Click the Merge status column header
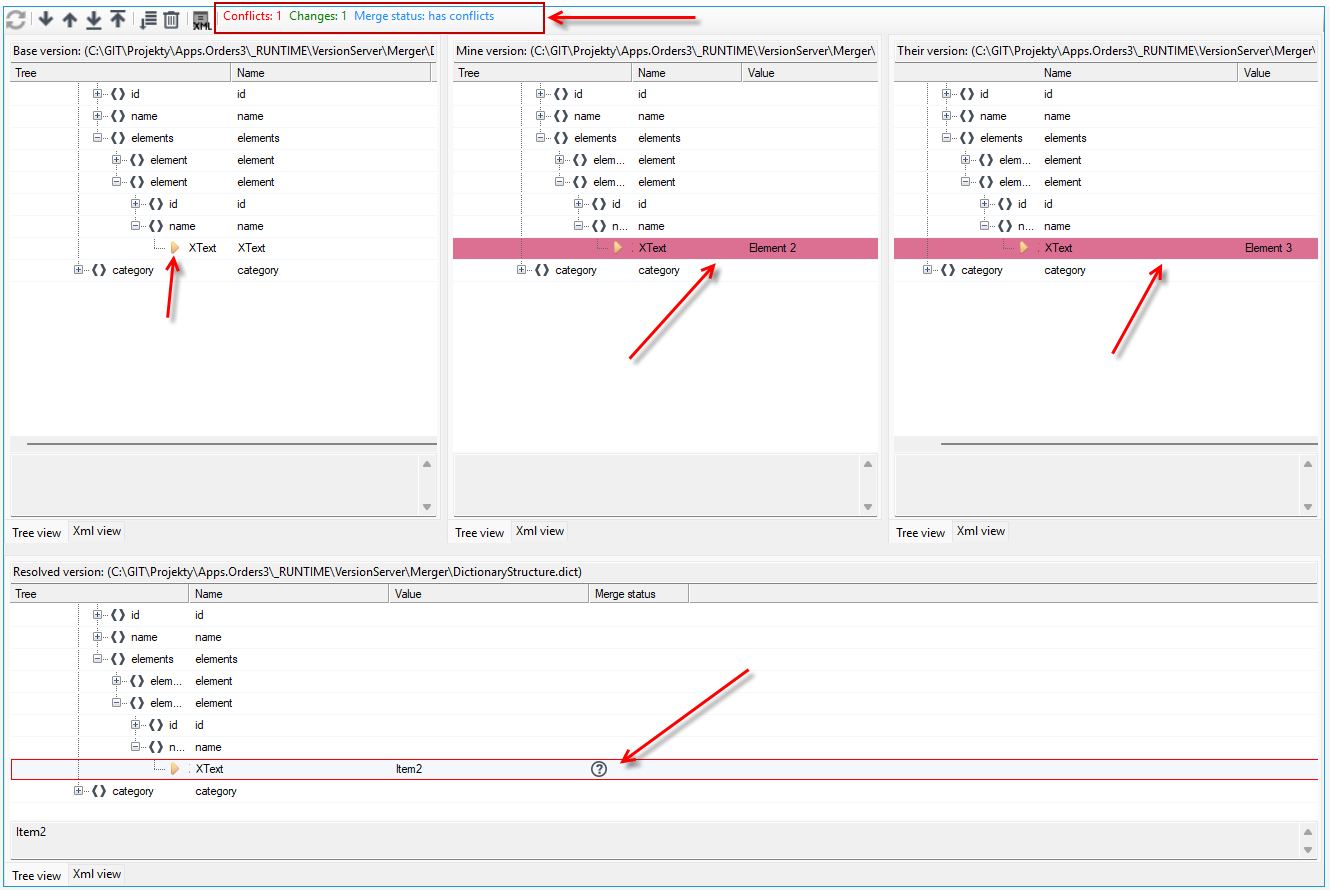The image size is (1330, 890). click(638, 594)
